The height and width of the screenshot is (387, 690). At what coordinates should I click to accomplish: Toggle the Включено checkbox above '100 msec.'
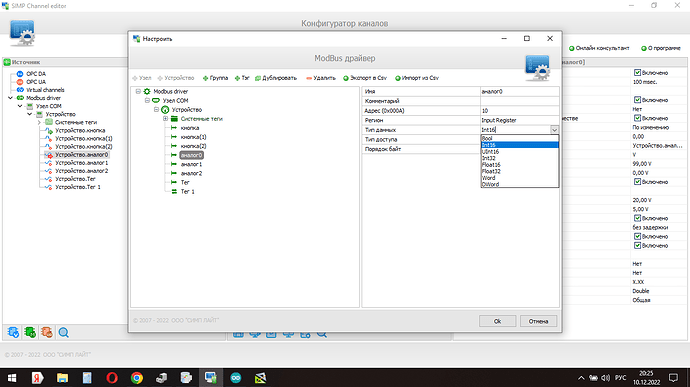coord(637,73)
